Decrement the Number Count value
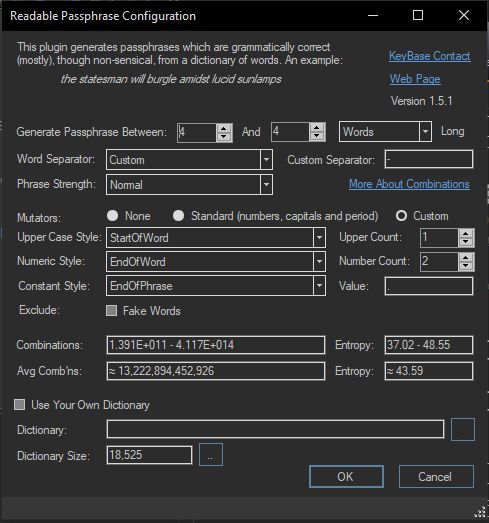489x523 pixels. pyautogui.click(x=466, y=266)
